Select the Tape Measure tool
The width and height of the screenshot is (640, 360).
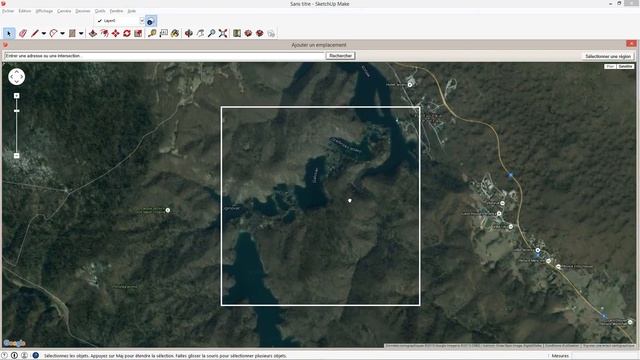coord(152,33)
